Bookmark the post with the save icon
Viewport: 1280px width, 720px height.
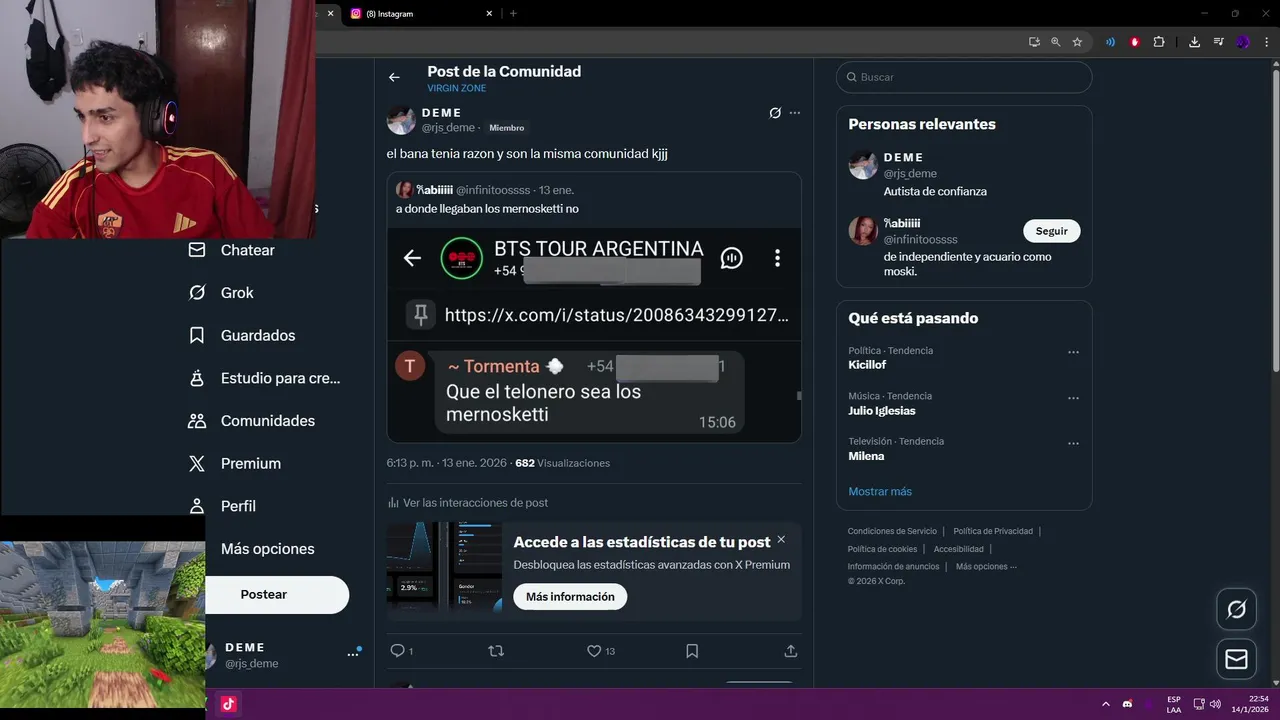692,651
